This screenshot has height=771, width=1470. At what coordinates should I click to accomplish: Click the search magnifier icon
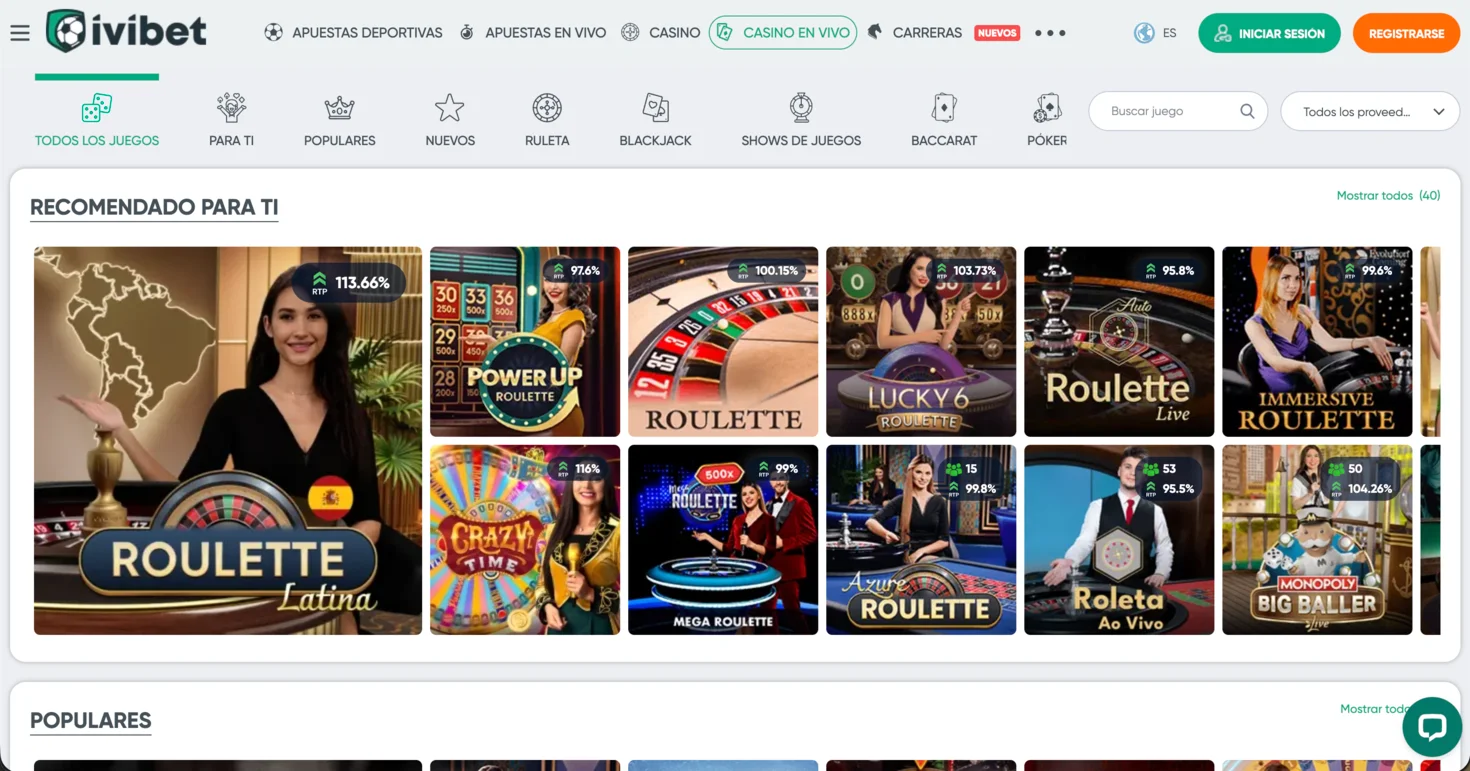[1247, 111]
